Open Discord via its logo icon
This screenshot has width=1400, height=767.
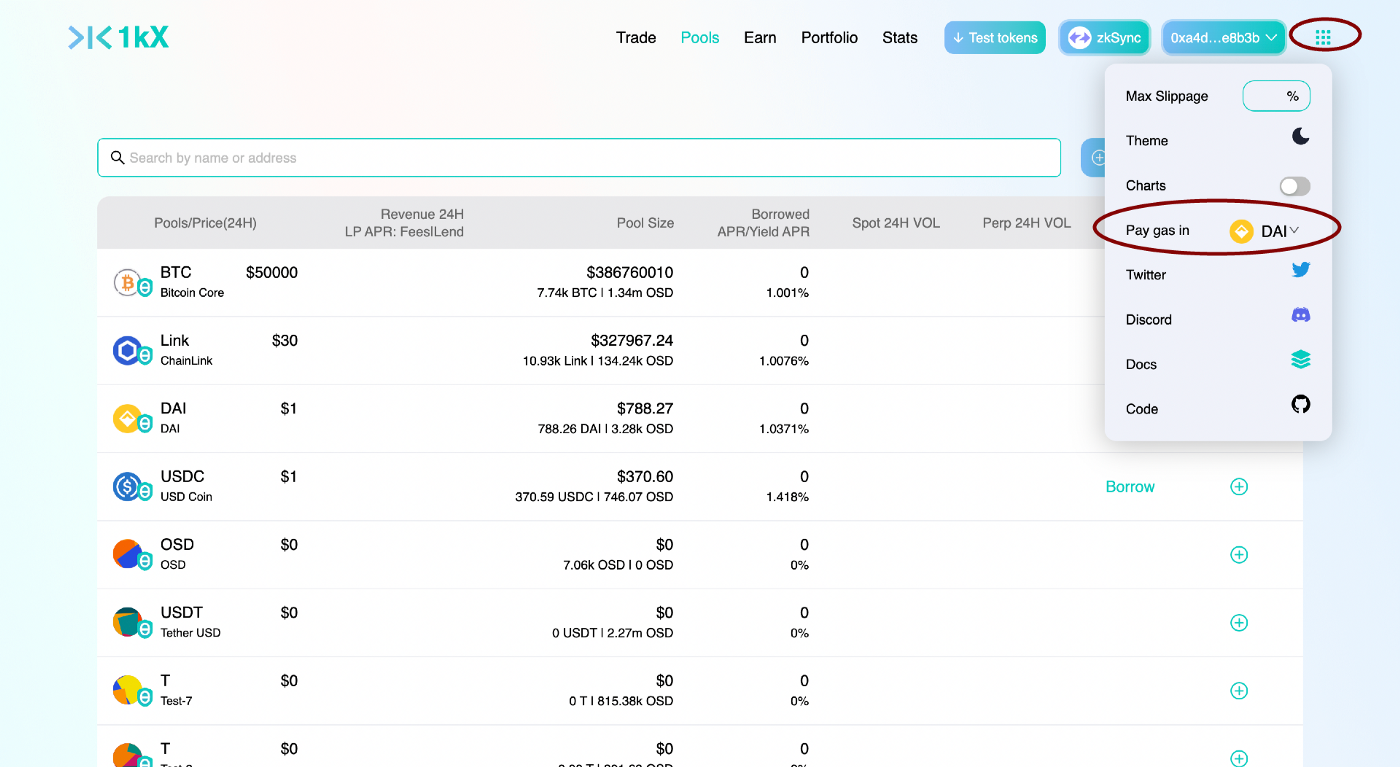tap(1301, 315)
